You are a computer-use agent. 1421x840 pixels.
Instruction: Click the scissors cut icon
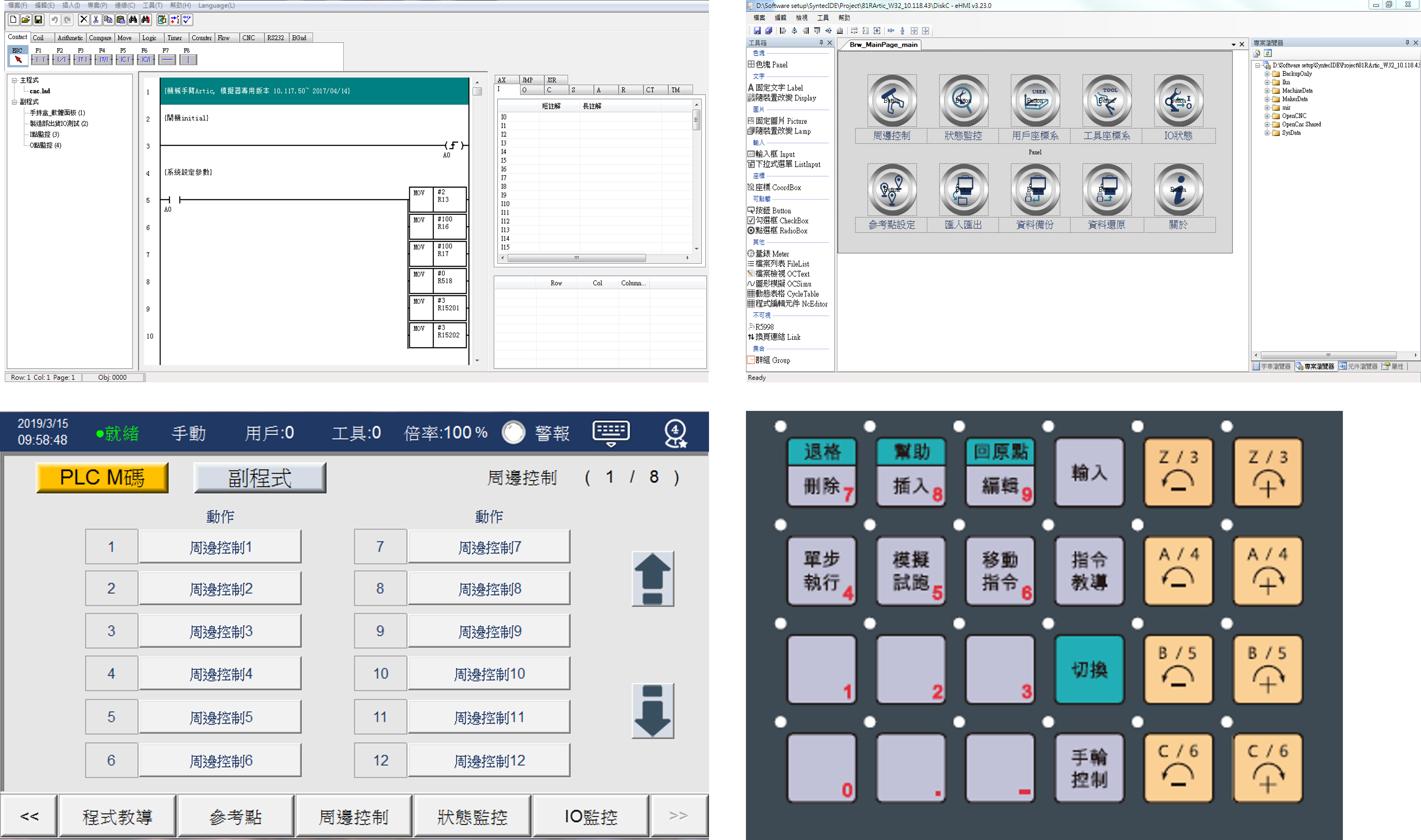point(96,20)
